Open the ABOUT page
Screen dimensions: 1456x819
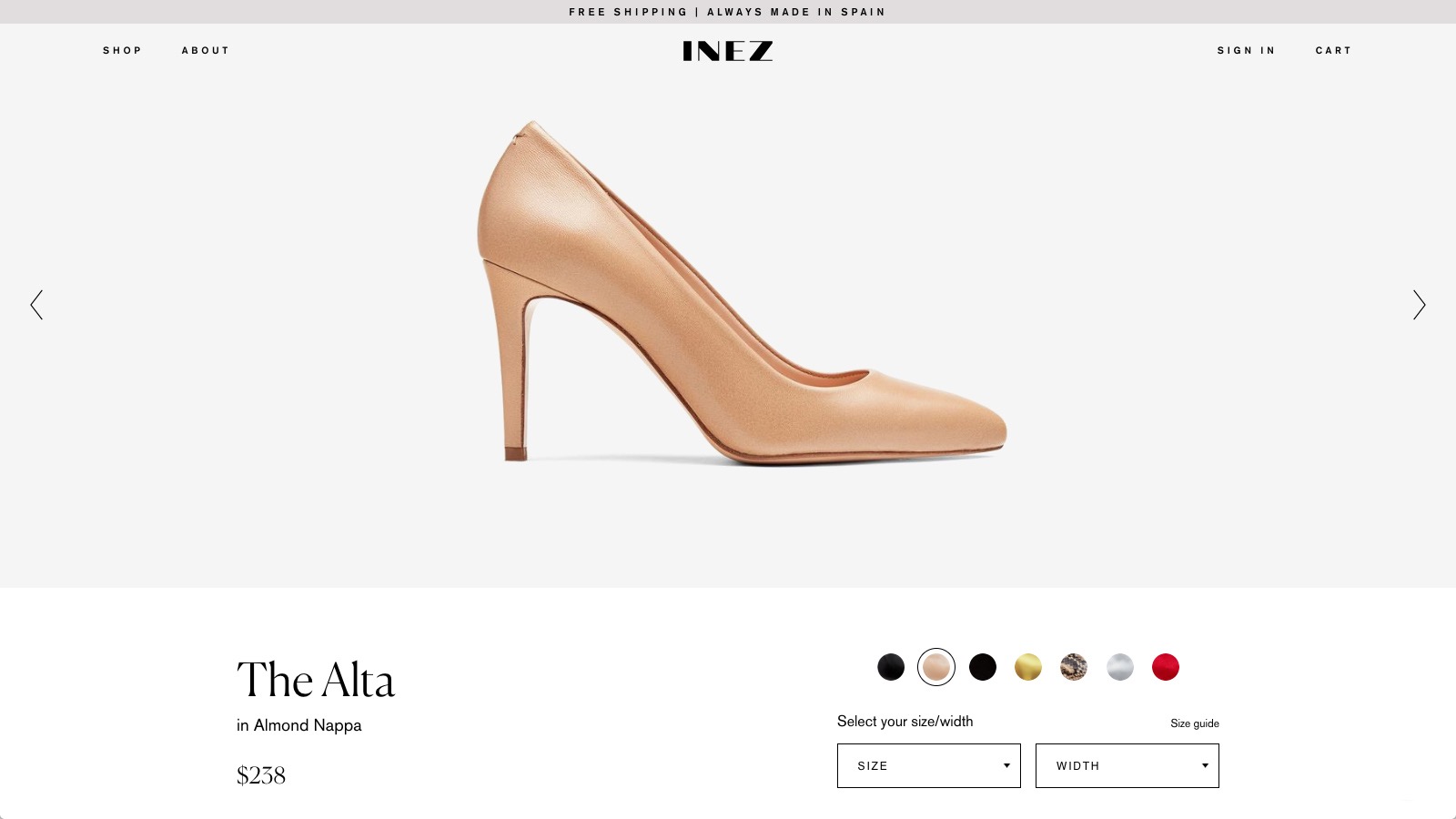pyautogui.click(x=205, y=50)
